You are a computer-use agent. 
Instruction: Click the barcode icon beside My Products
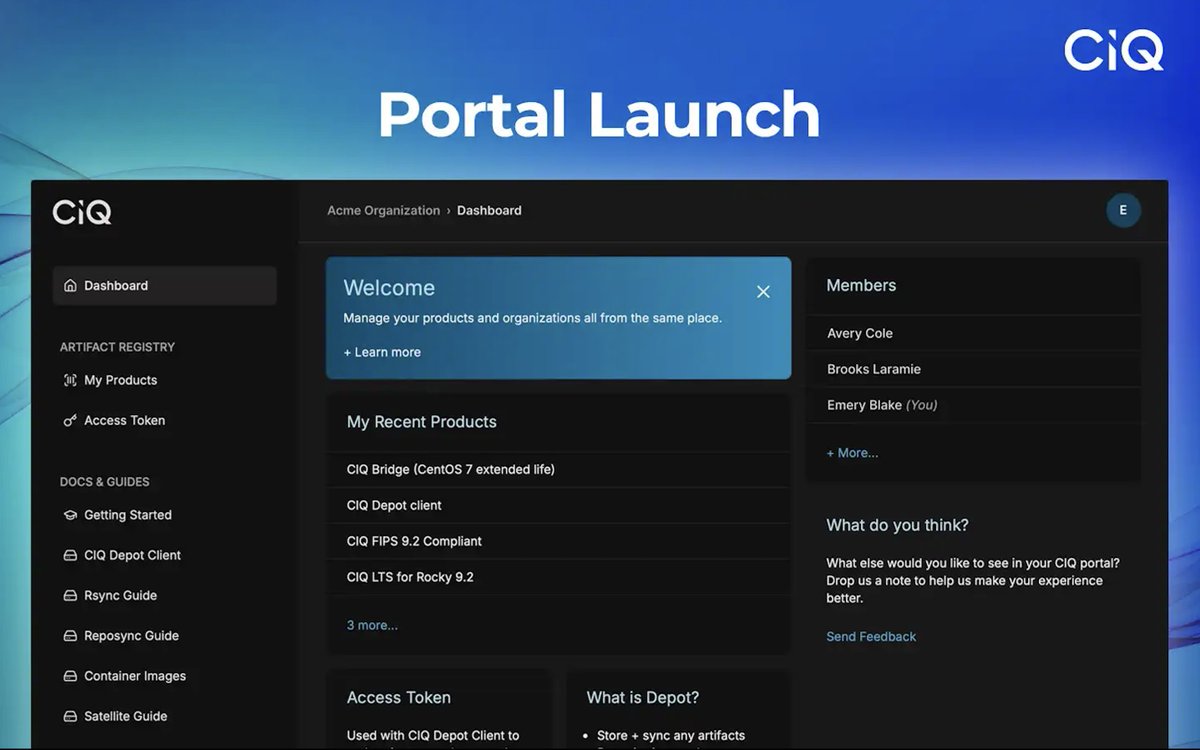click(70, 380)
